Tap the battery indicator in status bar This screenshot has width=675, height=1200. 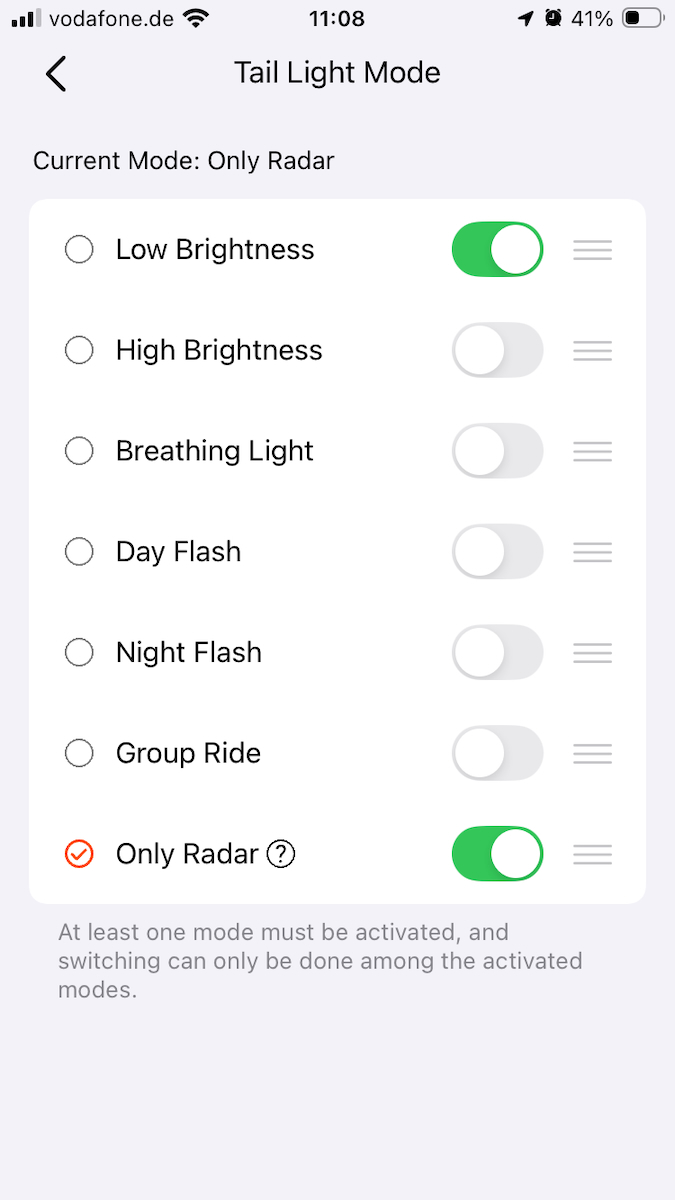click(643, 18)
